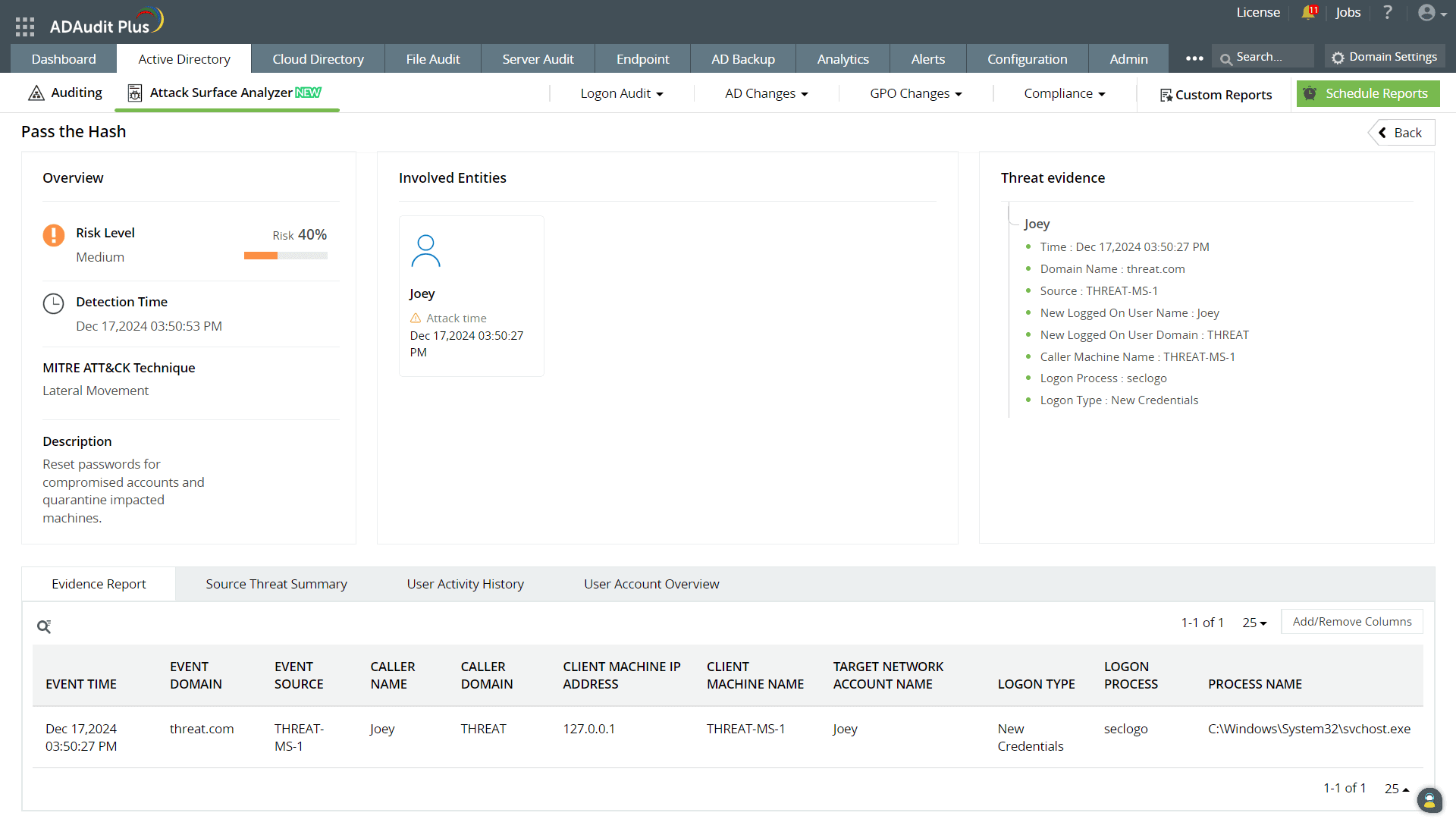The height and width of the screenshot is (819, 1456).
Task: Click the more tabs ellipsis icon
Action: tap(1194, 58)
